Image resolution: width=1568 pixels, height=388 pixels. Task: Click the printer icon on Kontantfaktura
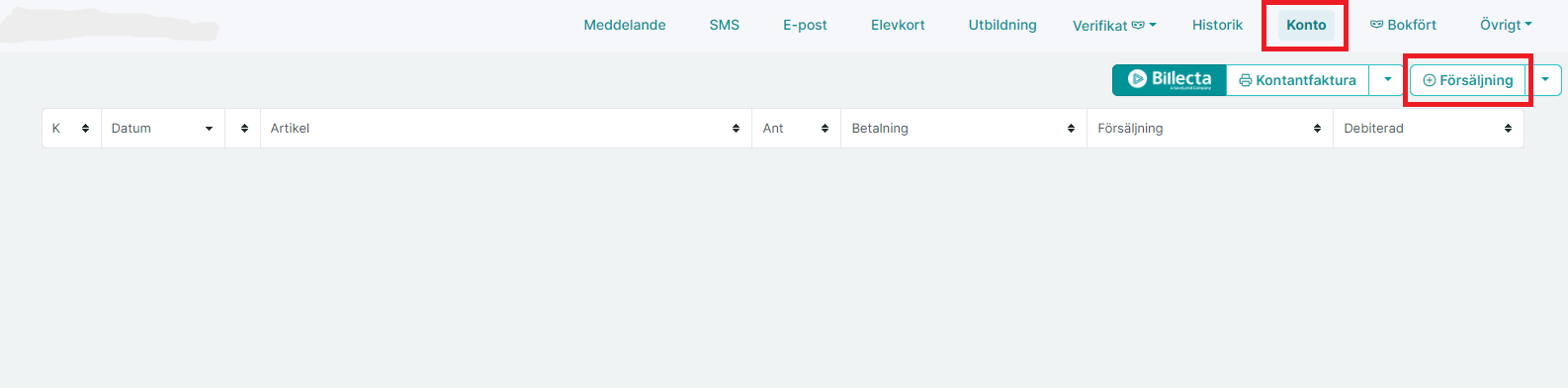[x=1245, y=80]
